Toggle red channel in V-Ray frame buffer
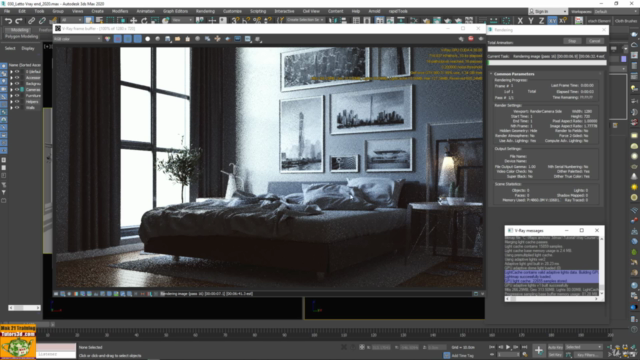640x360 pixels. pos(118,39)
